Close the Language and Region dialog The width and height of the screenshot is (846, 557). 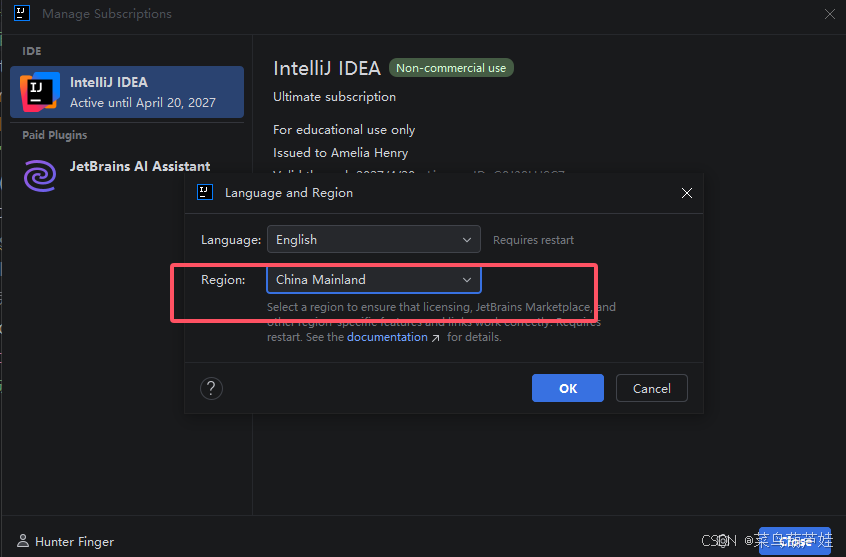point(686,193)
